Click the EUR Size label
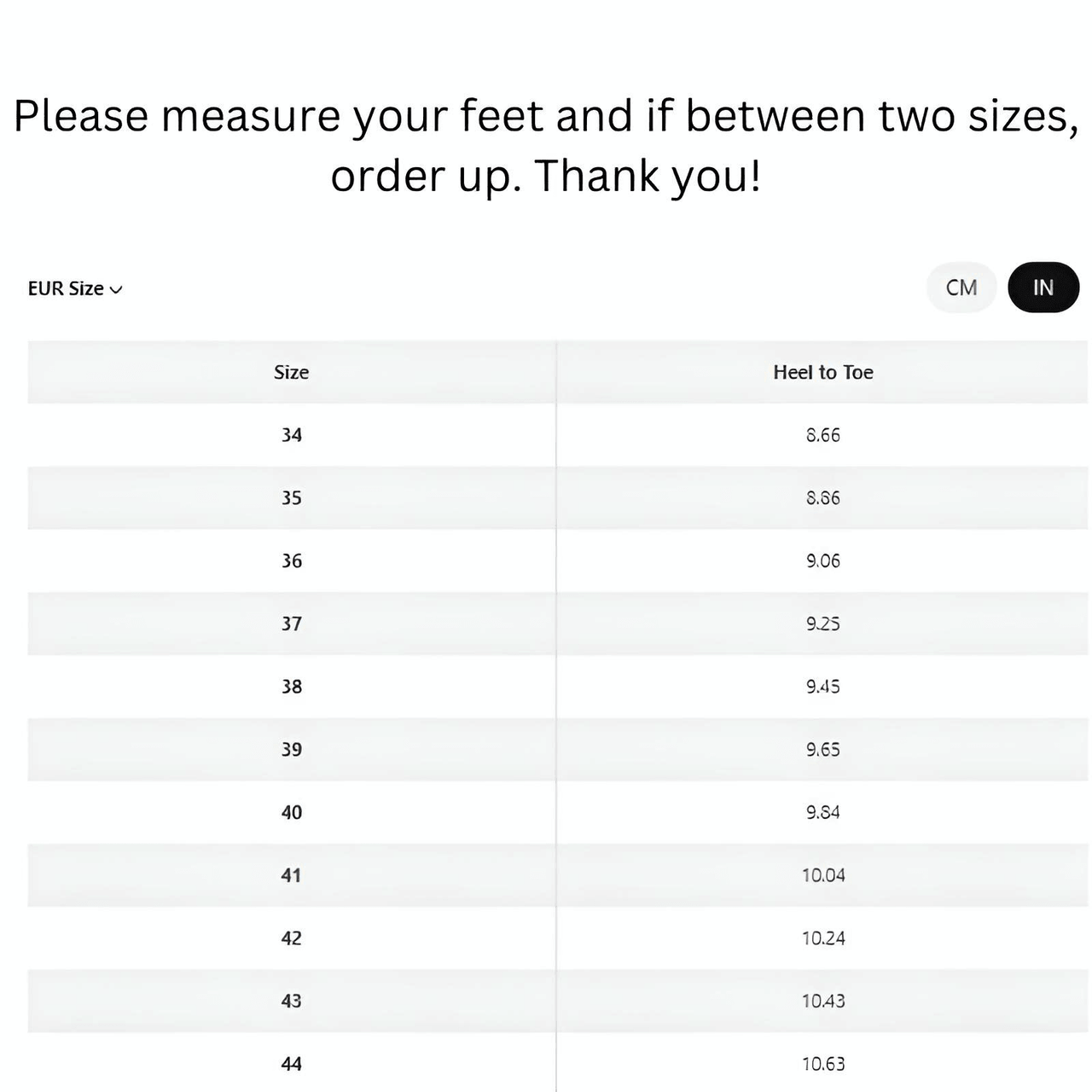The image size is (1092, 1092). (67, 288)
